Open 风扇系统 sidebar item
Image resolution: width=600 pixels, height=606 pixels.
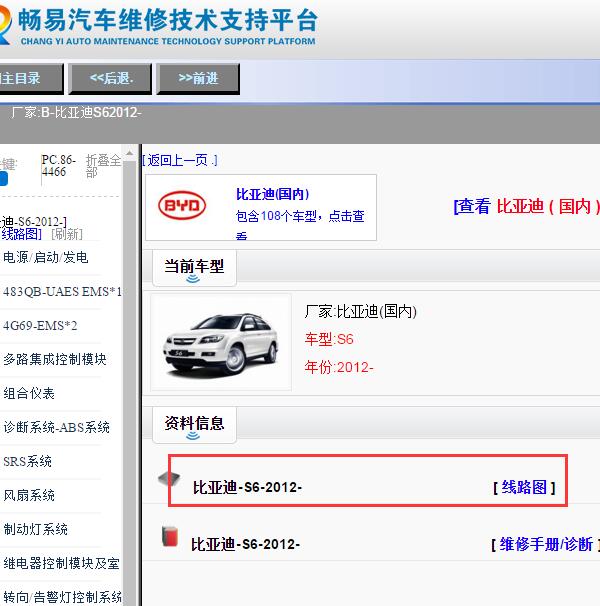point(29,495)
